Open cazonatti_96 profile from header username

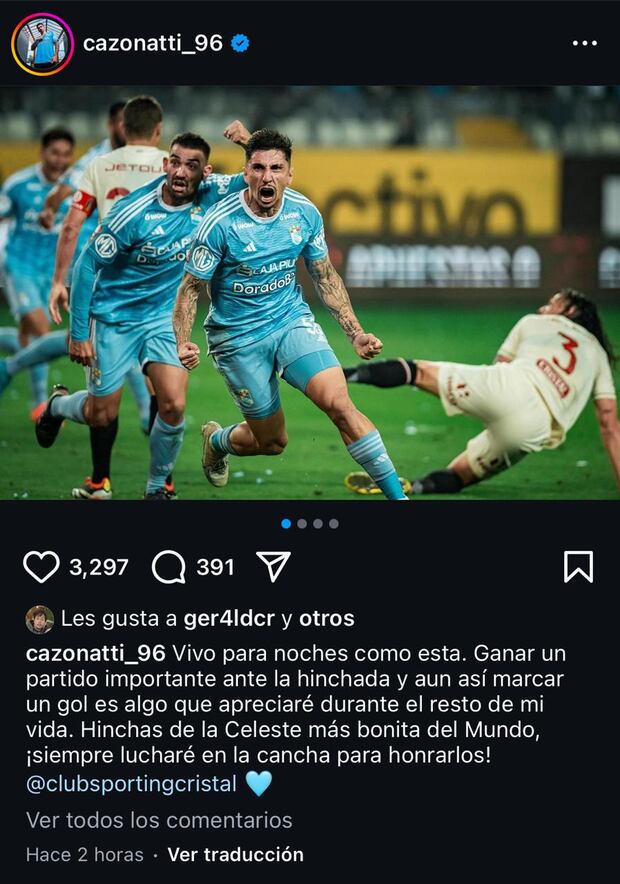click(153, 43)
